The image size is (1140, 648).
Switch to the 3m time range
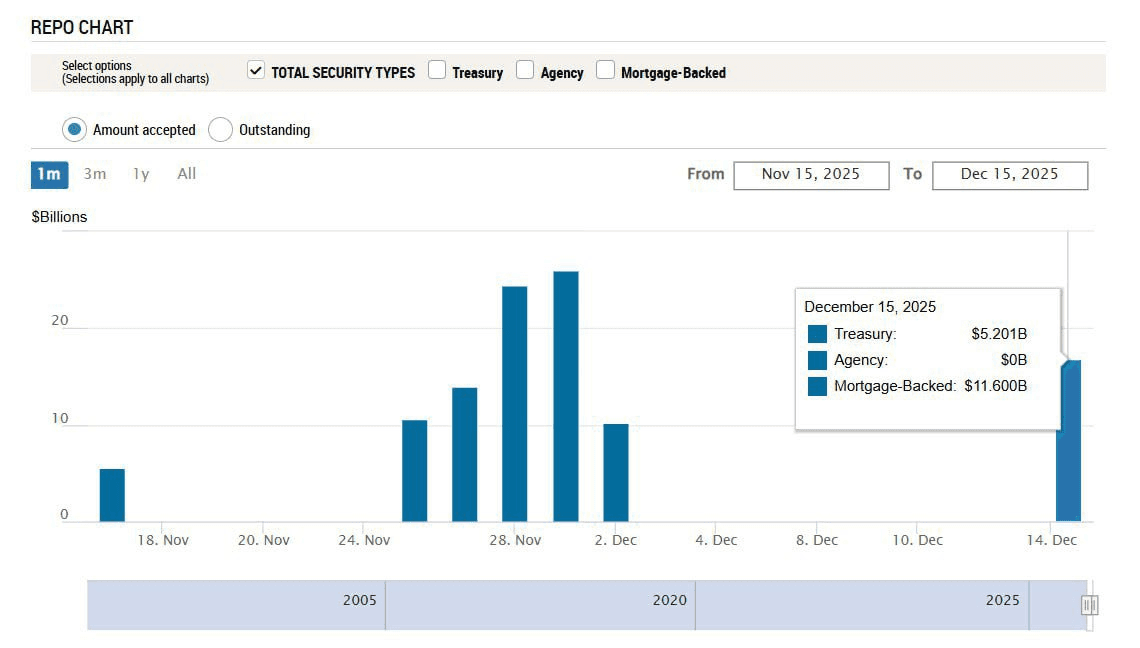[95, 174]
